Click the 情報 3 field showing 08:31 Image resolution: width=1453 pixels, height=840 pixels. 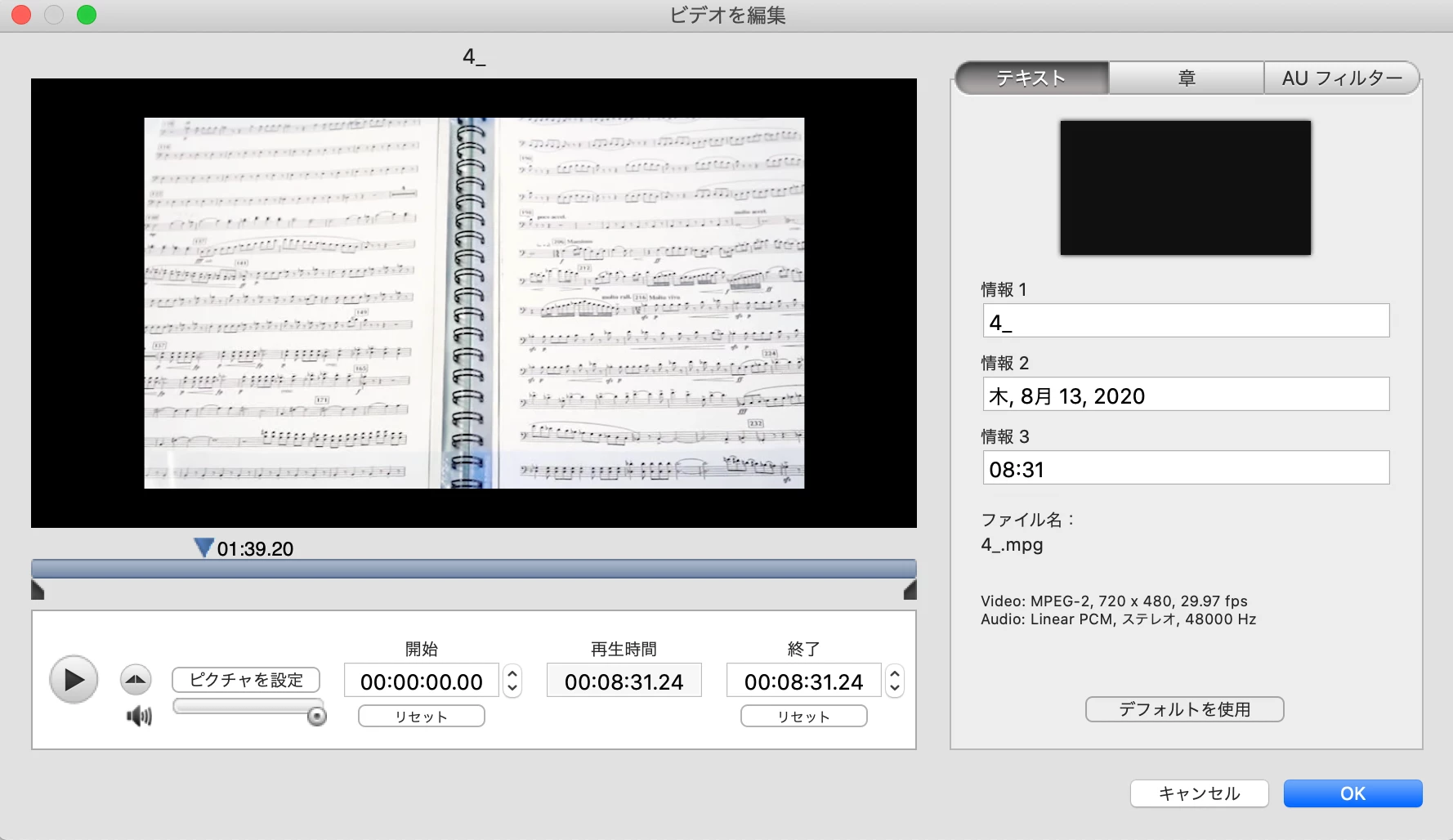1186,467
